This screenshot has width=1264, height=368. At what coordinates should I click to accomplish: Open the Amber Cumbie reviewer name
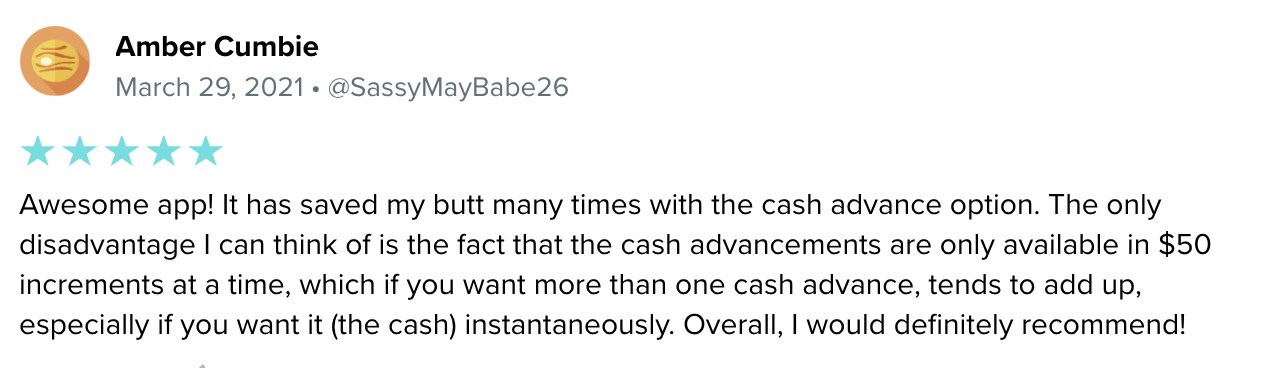[217, 46]
